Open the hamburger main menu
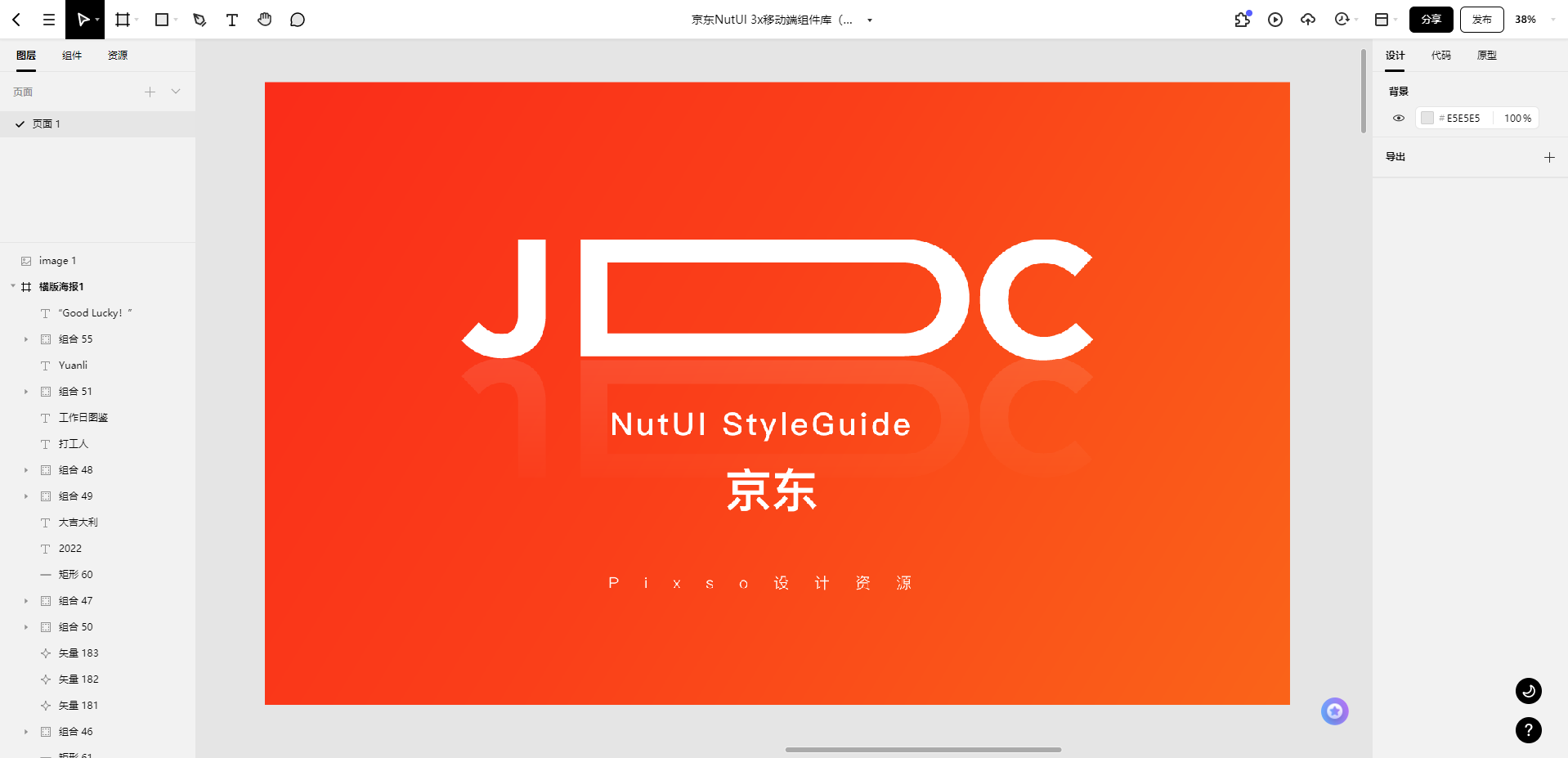This screenshot has width=1568, height=758. (49, 20)
